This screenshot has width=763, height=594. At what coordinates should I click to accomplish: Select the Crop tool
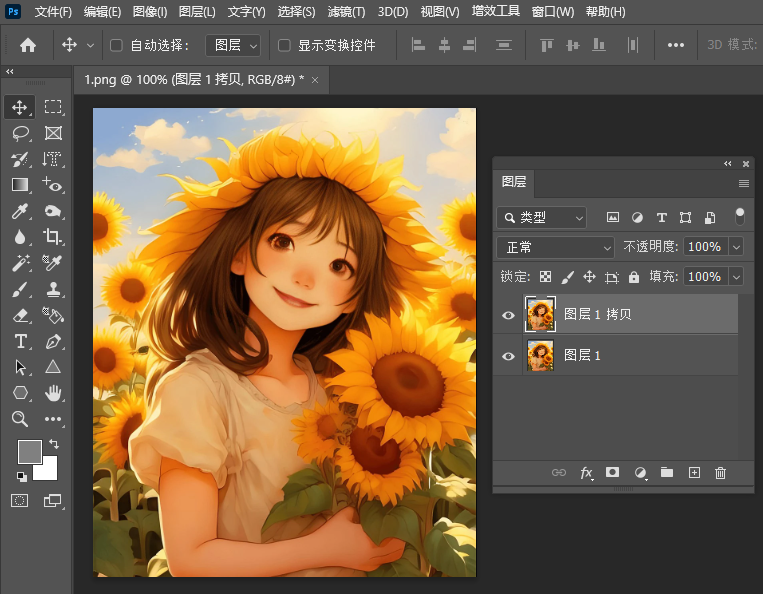point(52,237)
